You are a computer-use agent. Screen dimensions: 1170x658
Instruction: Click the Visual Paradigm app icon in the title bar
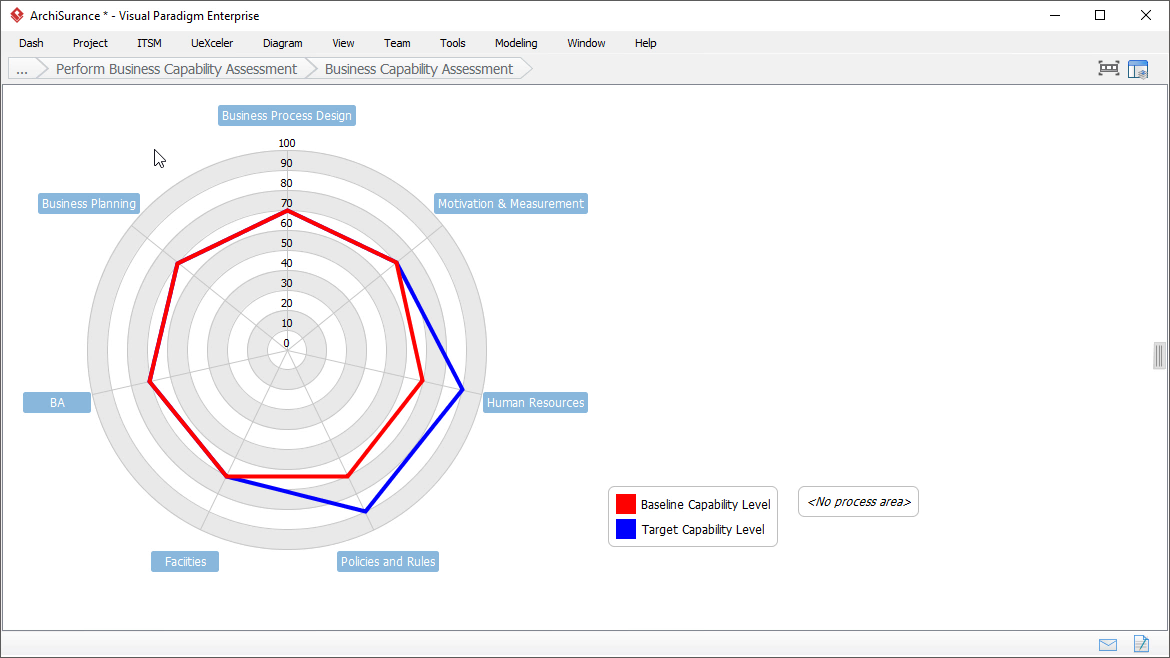coord(16,15)
